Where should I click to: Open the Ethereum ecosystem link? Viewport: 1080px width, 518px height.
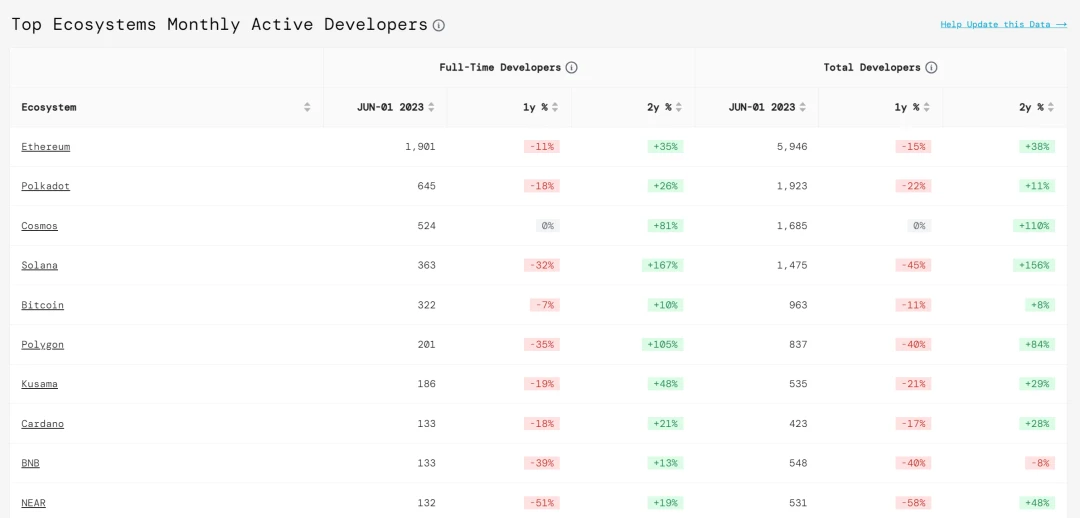click(x=46, y=147)
